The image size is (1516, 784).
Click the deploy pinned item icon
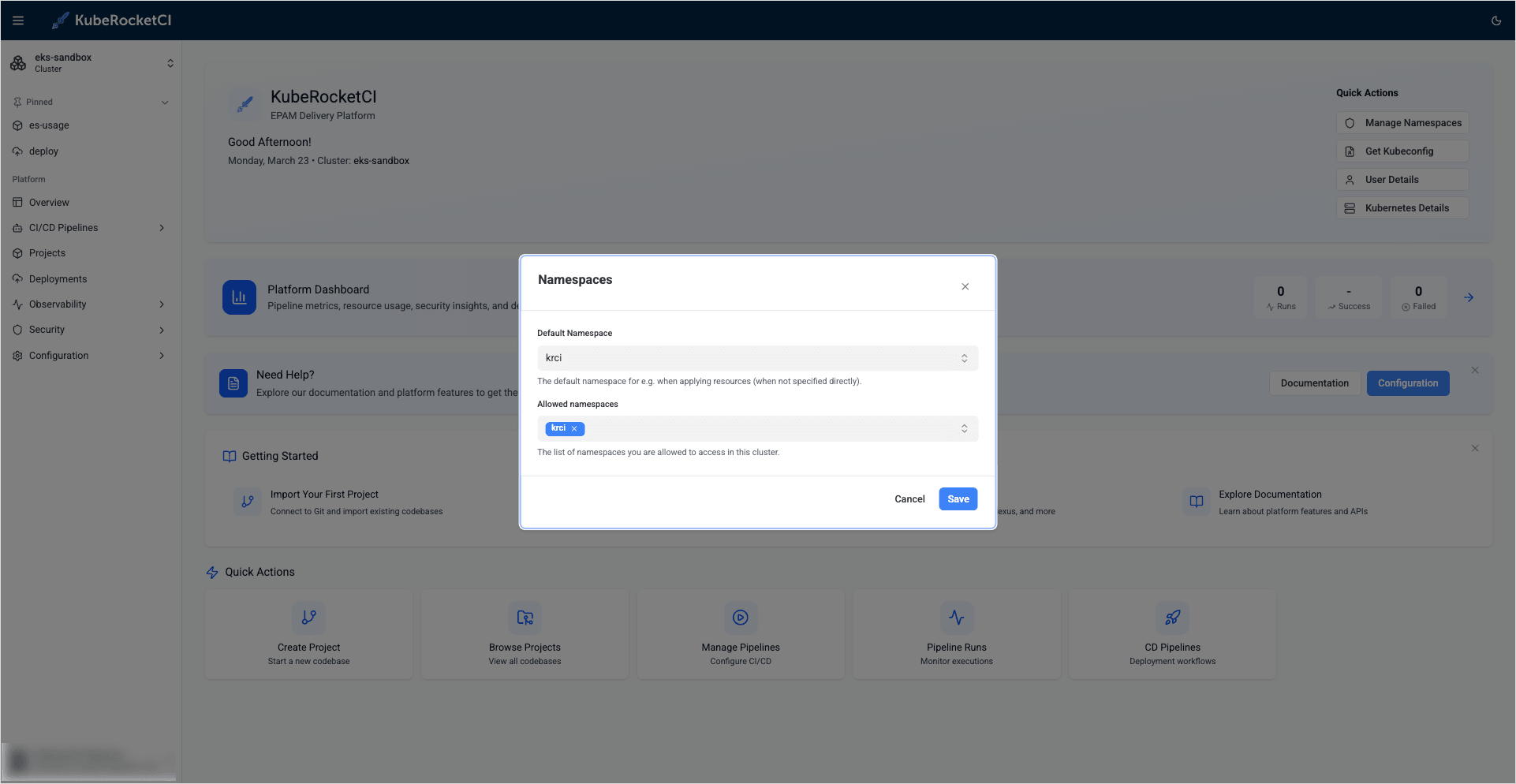click(17, 151)
